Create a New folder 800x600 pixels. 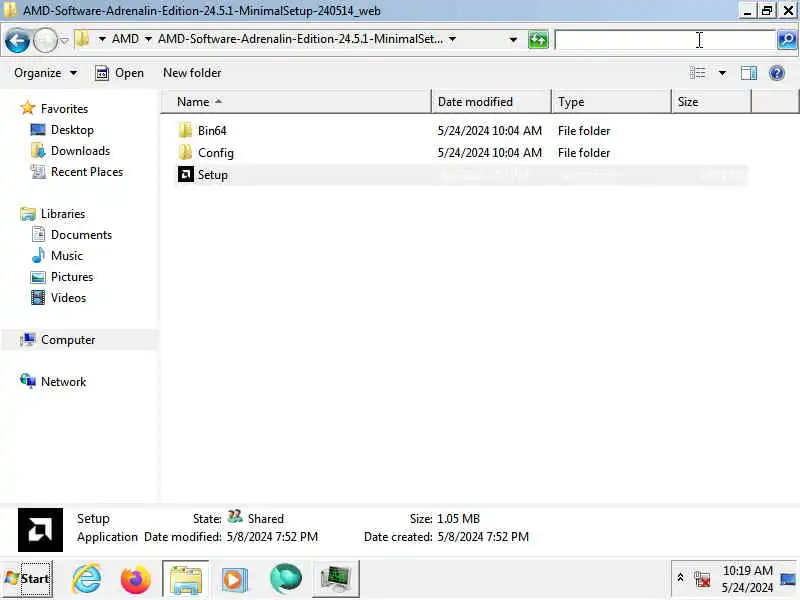coord(192,73)
